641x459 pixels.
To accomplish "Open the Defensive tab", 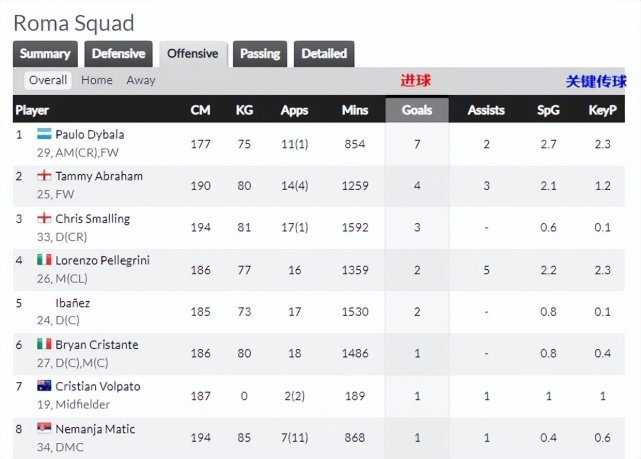I will (119, 54).
